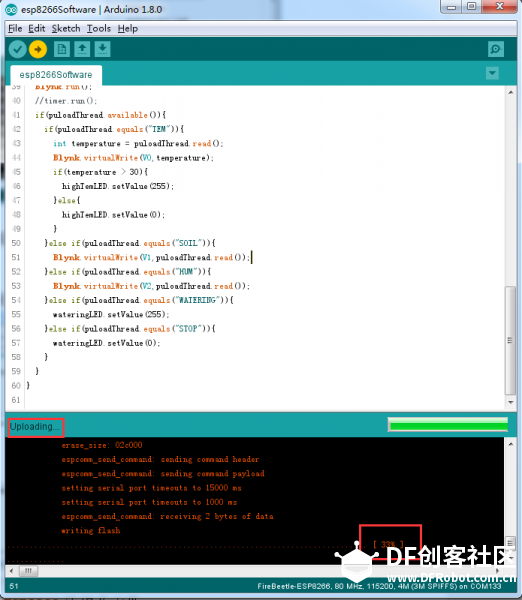The height and width of the screenshot is (600, 522).
Task: Click console line 'sending command header'
Action: pos(160,459)
